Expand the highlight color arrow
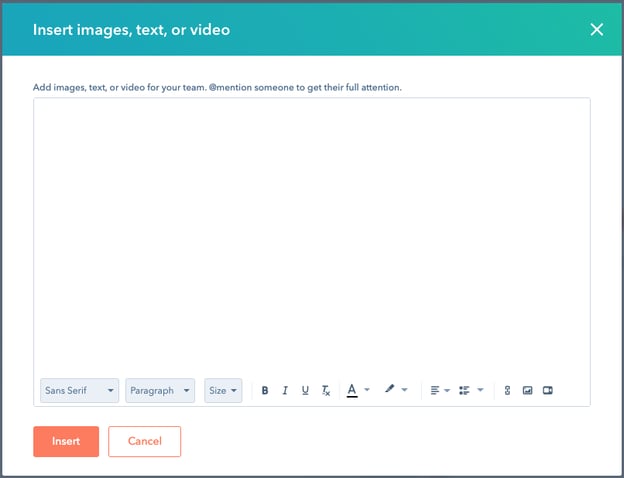This screenshot has width=624, height=478. click(404, 390)
